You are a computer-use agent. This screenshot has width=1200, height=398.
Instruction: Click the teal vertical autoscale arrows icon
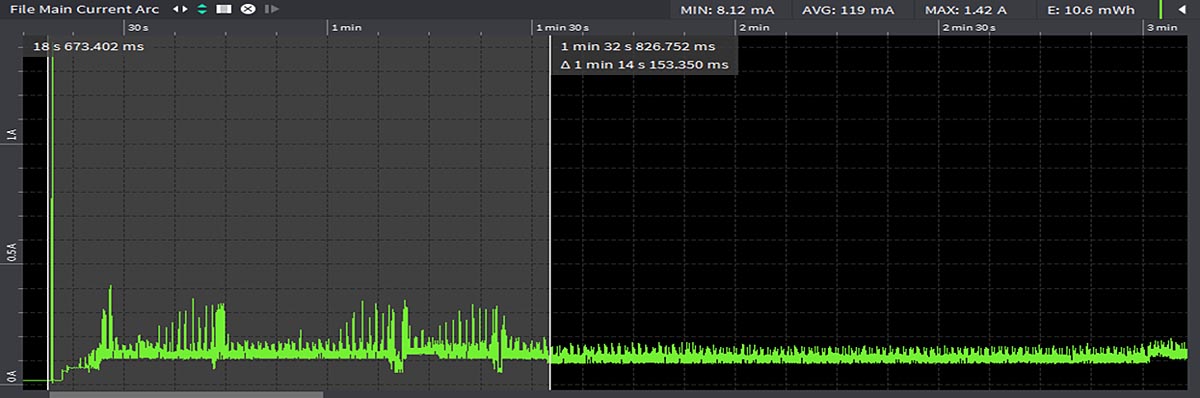202,9
